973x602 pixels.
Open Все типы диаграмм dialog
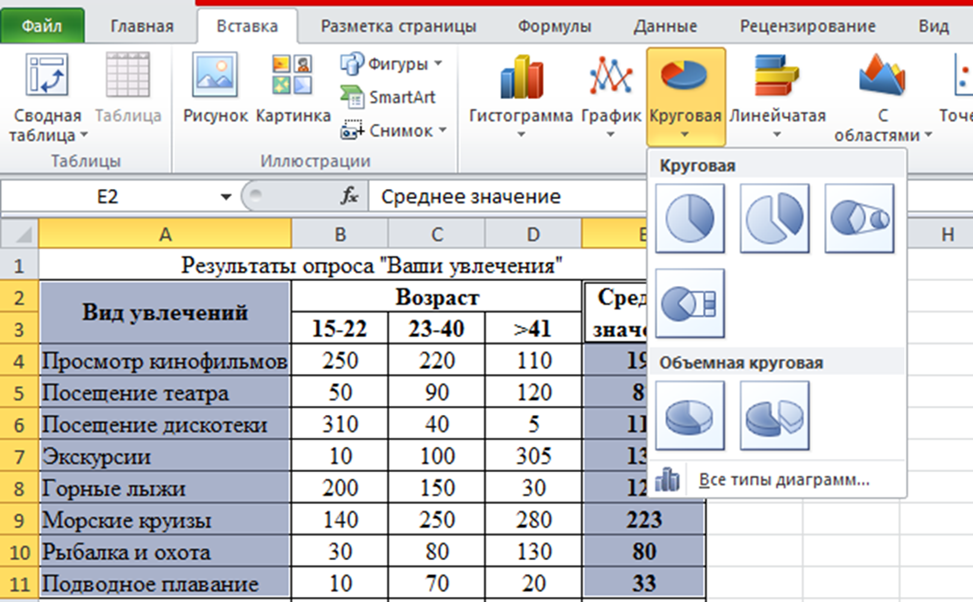(x=777, y=480)
